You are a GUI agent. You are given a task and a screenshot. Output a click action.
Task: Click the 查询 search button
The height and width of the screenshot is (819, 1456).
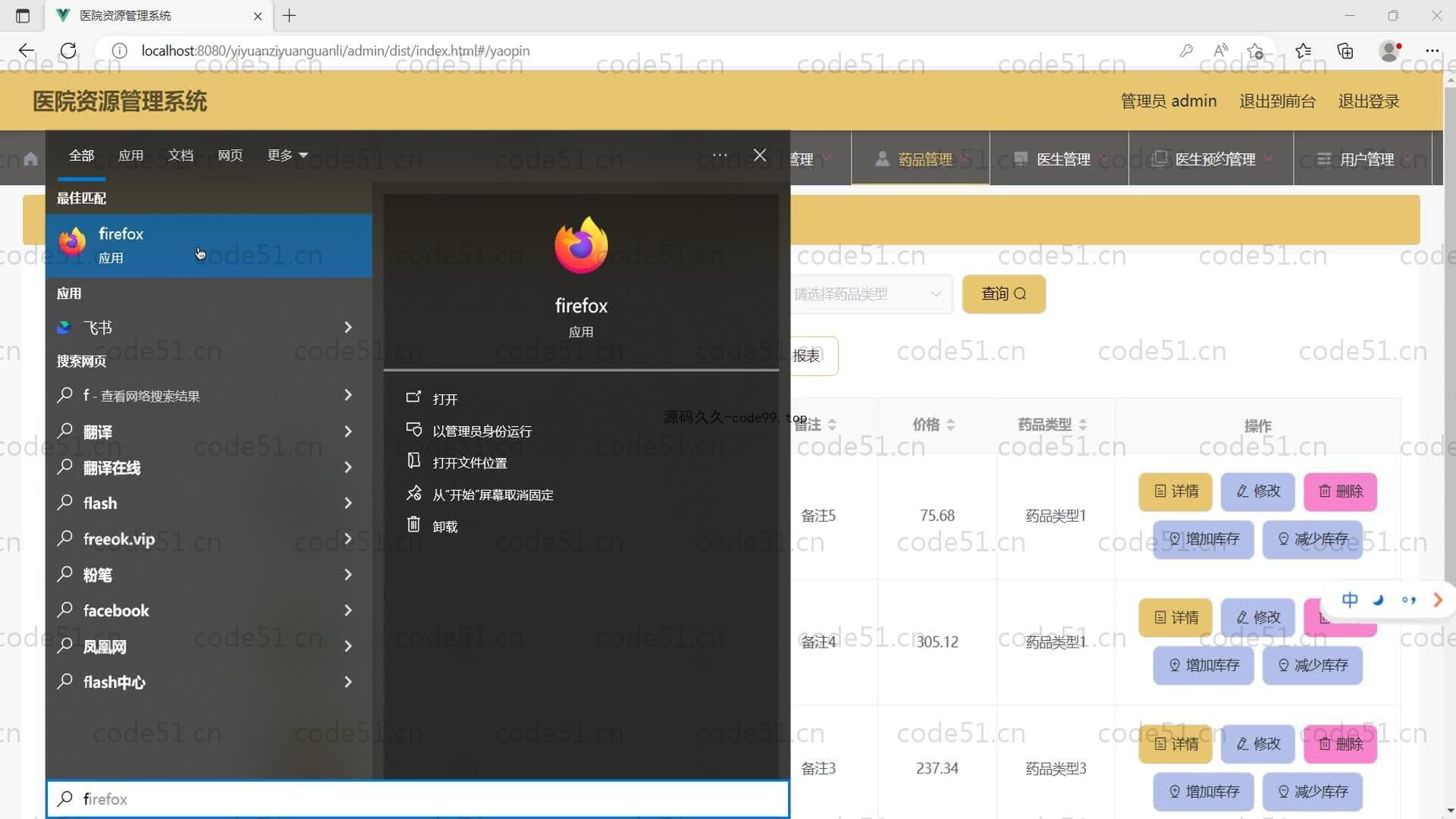(x=1003, y=294)
